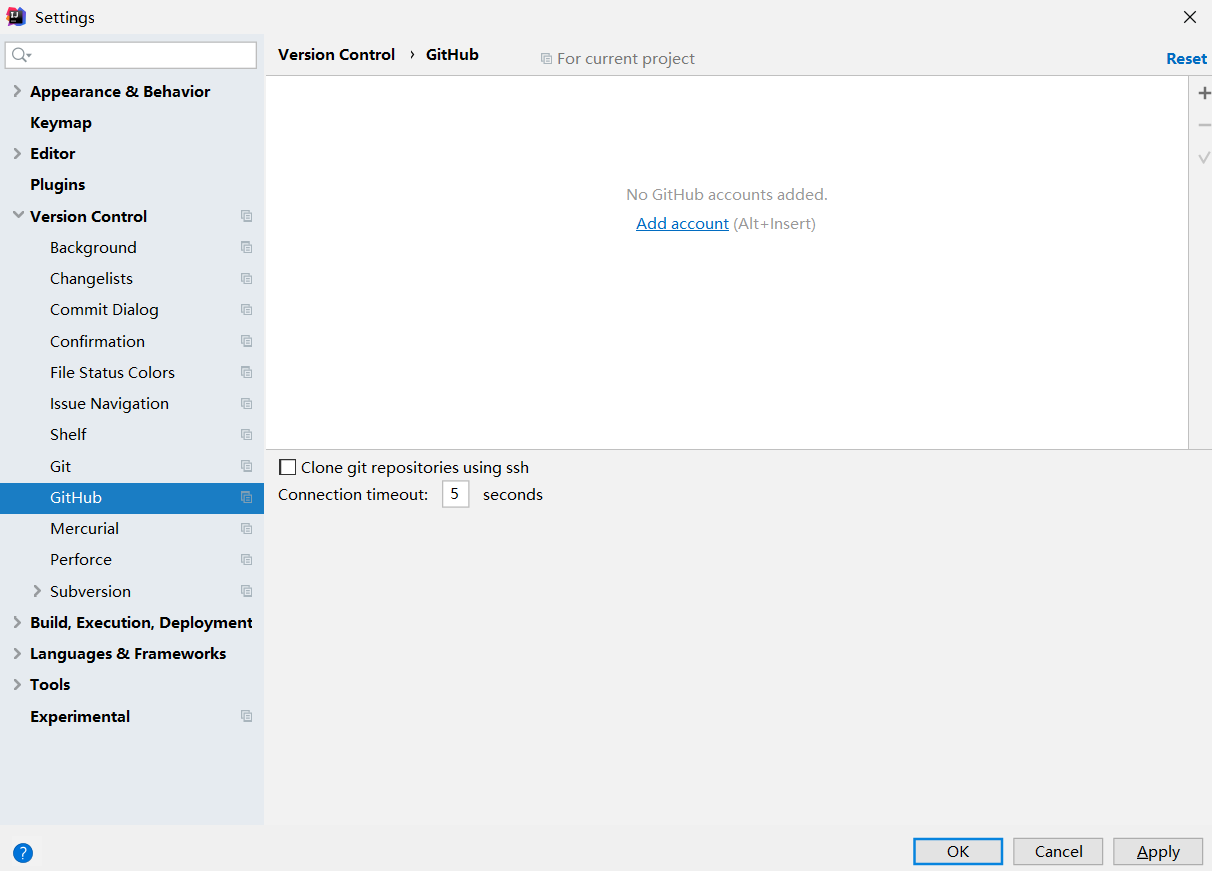This screenshot has height=871, width=1212.
Task: Click the project icon beside Perforce row
Action: point(247,559)
